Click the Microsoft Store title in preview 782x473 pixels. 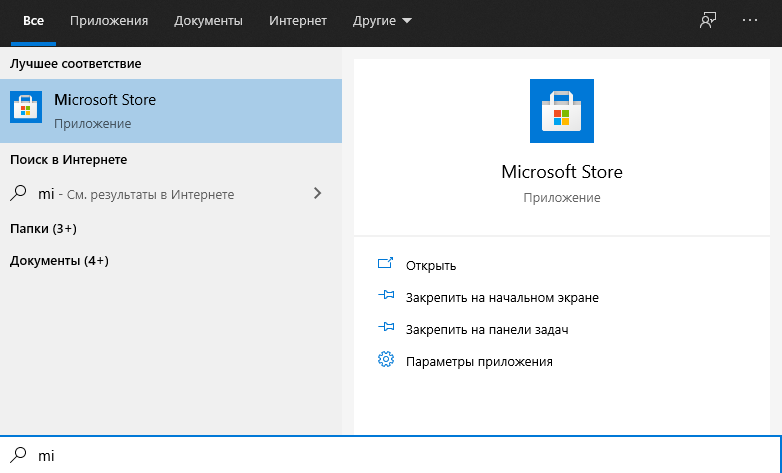click(x=562, y=172)
